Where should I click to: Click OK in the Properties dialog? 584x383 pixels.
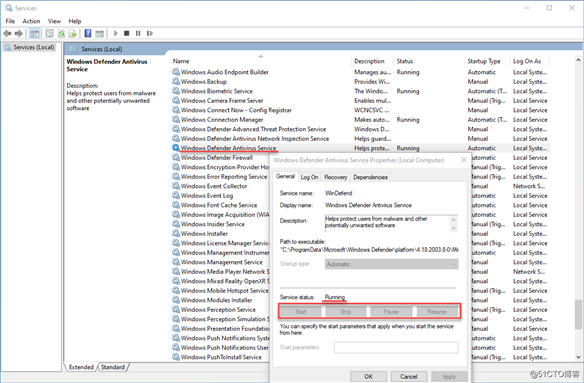tap(368, 377)
